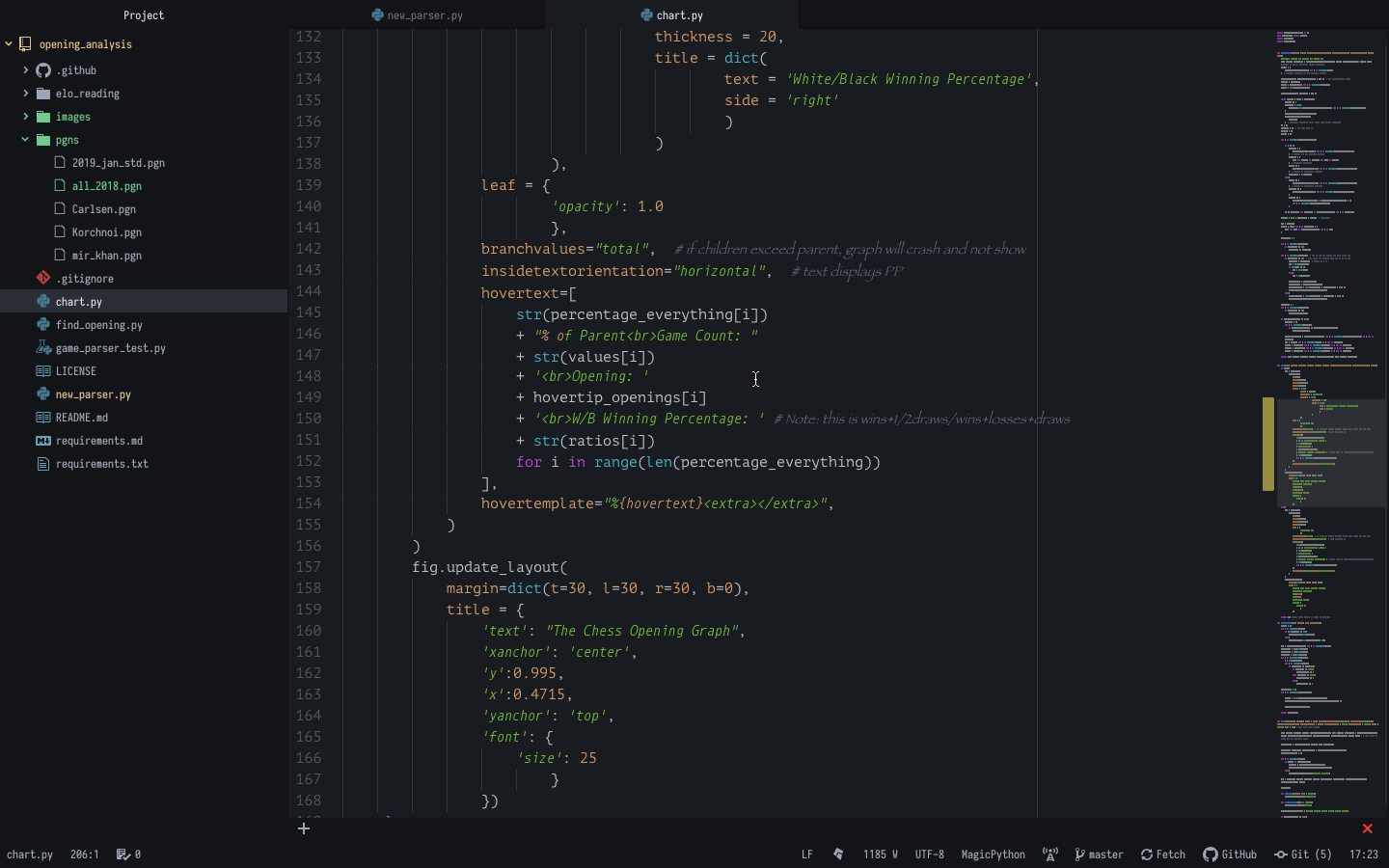Open README.md from the project tree
1389x868 pixels.
click(82, 418)
